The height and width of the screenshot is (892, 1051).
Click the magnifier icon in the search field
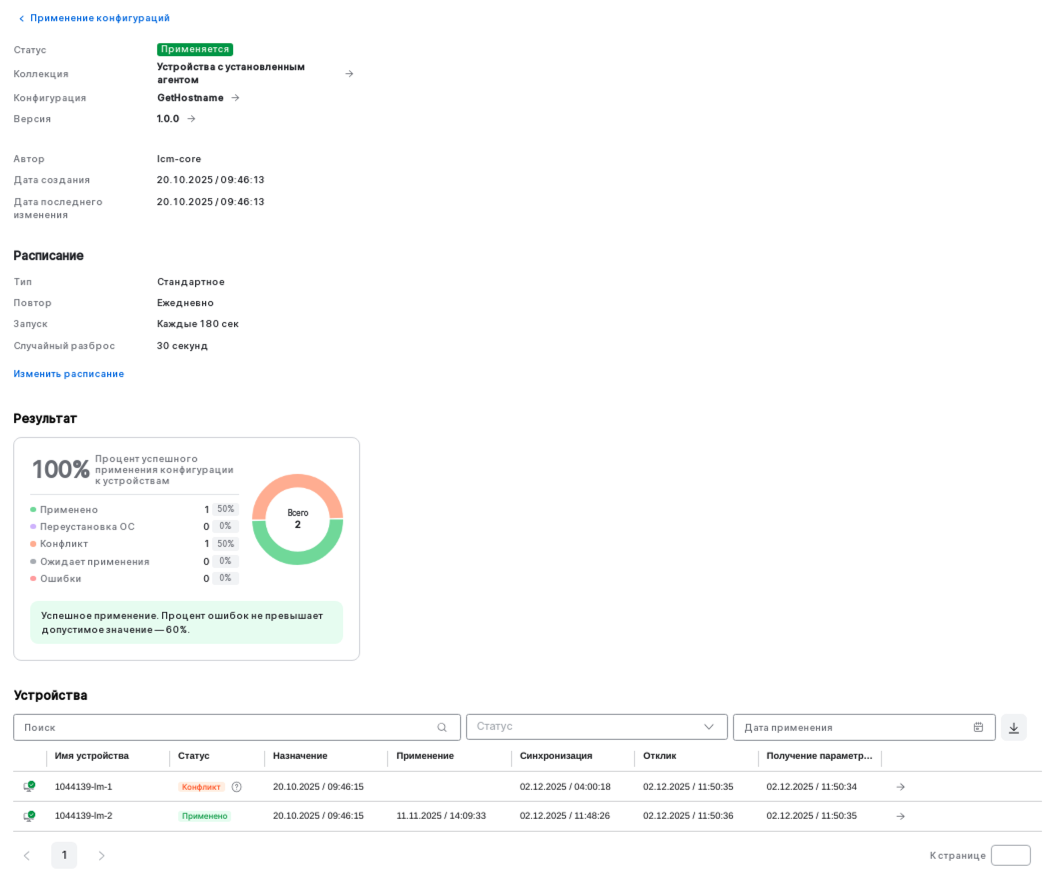pyautogui.click(x=443, y=727)
